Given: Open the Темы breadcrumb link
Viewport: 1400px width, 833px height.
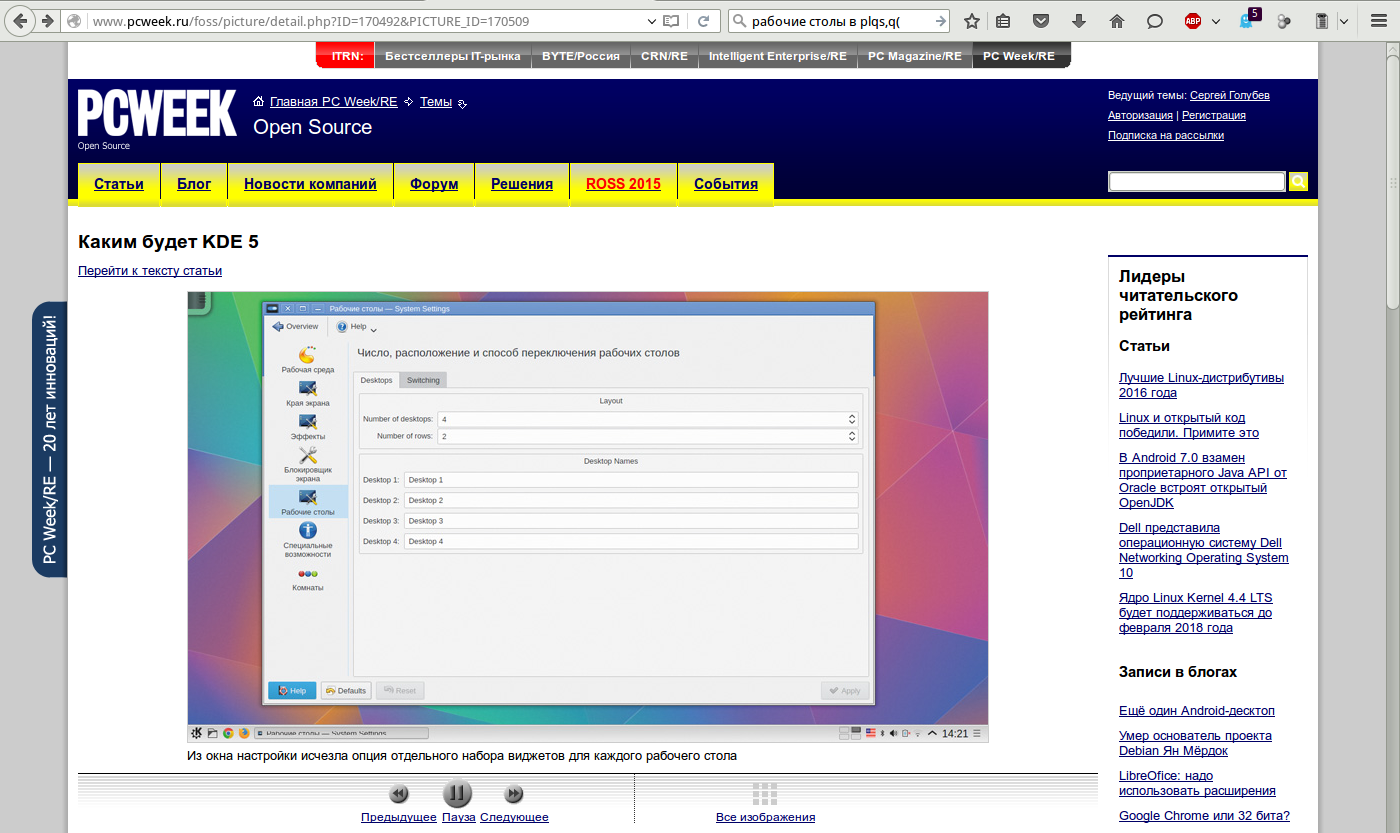Looking at the screenshot, I should point(436,102).
